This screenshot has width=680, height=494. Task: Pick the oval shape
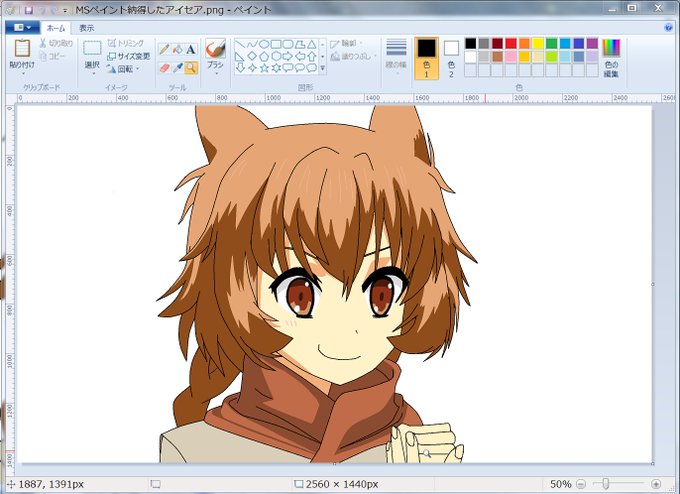pos(264,44)
